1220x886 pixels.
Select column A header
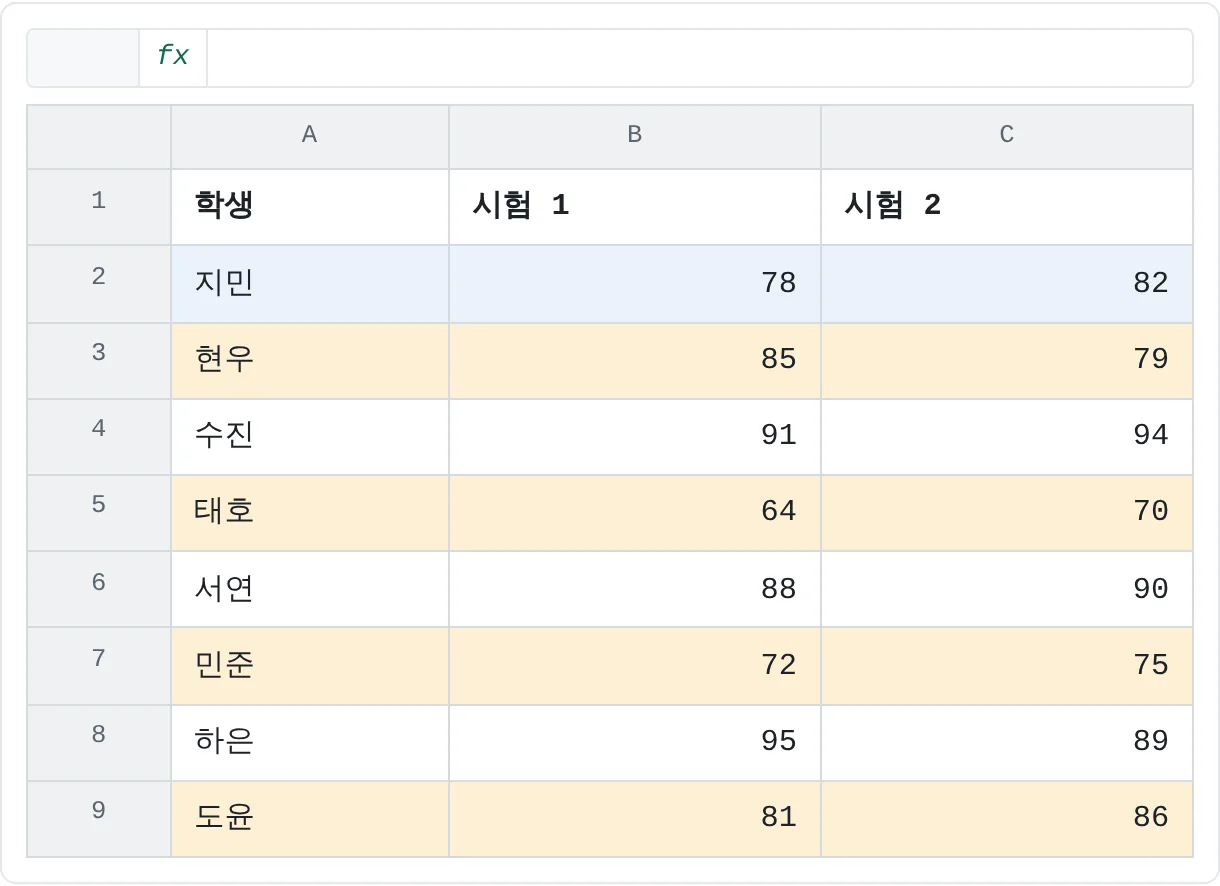click(310, 137)
